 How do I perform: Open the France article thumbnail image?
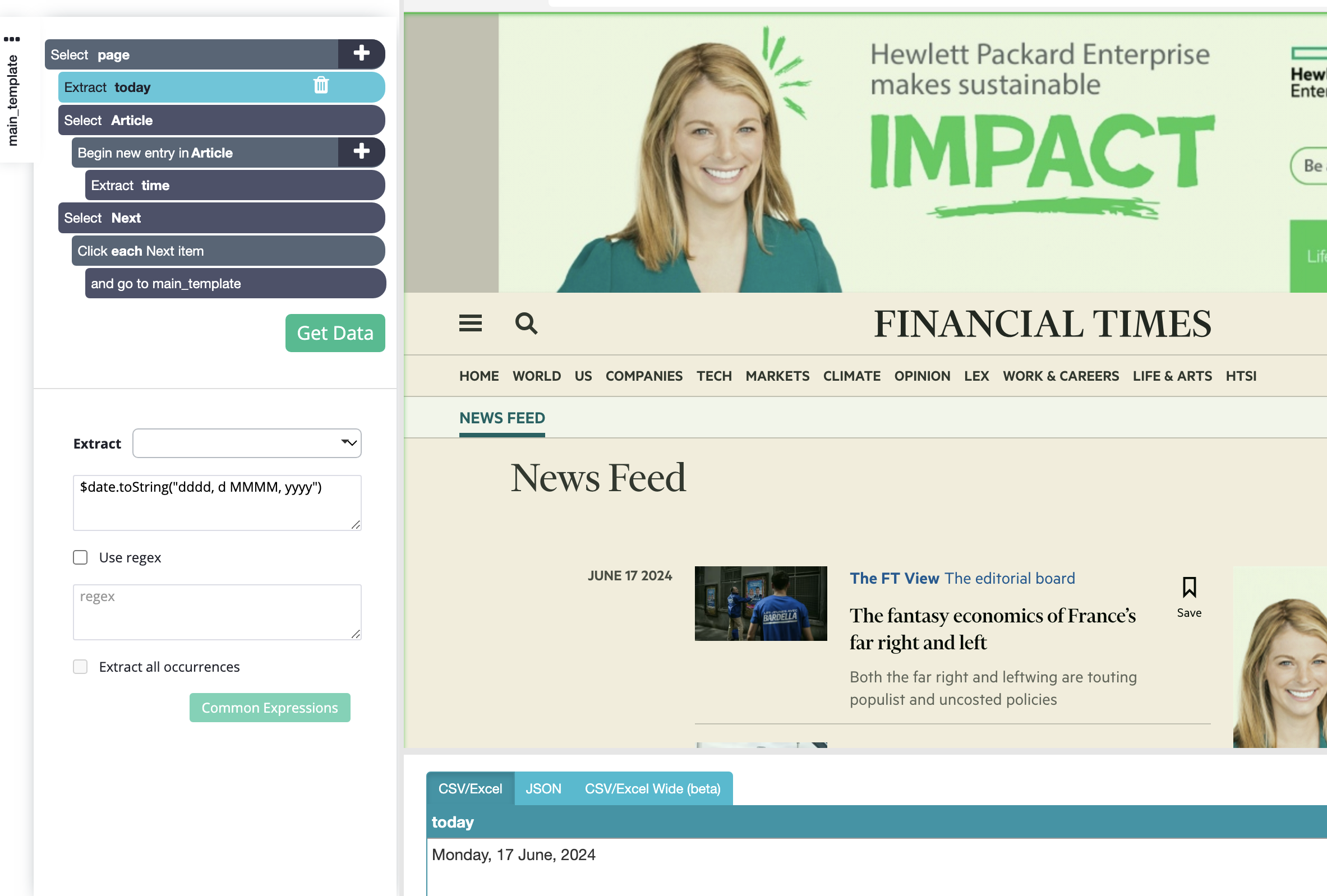tap(760, 603)
